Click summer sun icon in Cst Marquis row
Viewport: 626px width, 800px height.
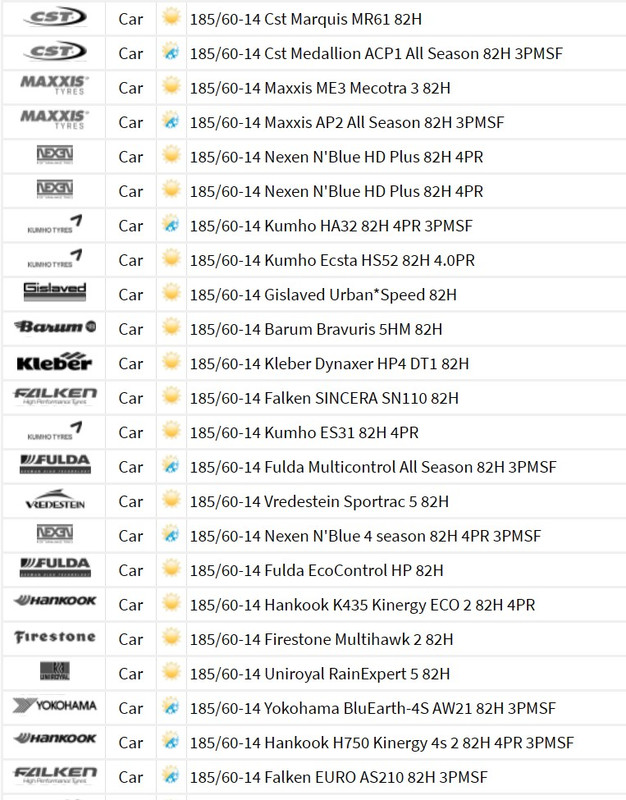pyautogui.click(x=171, y=17)
